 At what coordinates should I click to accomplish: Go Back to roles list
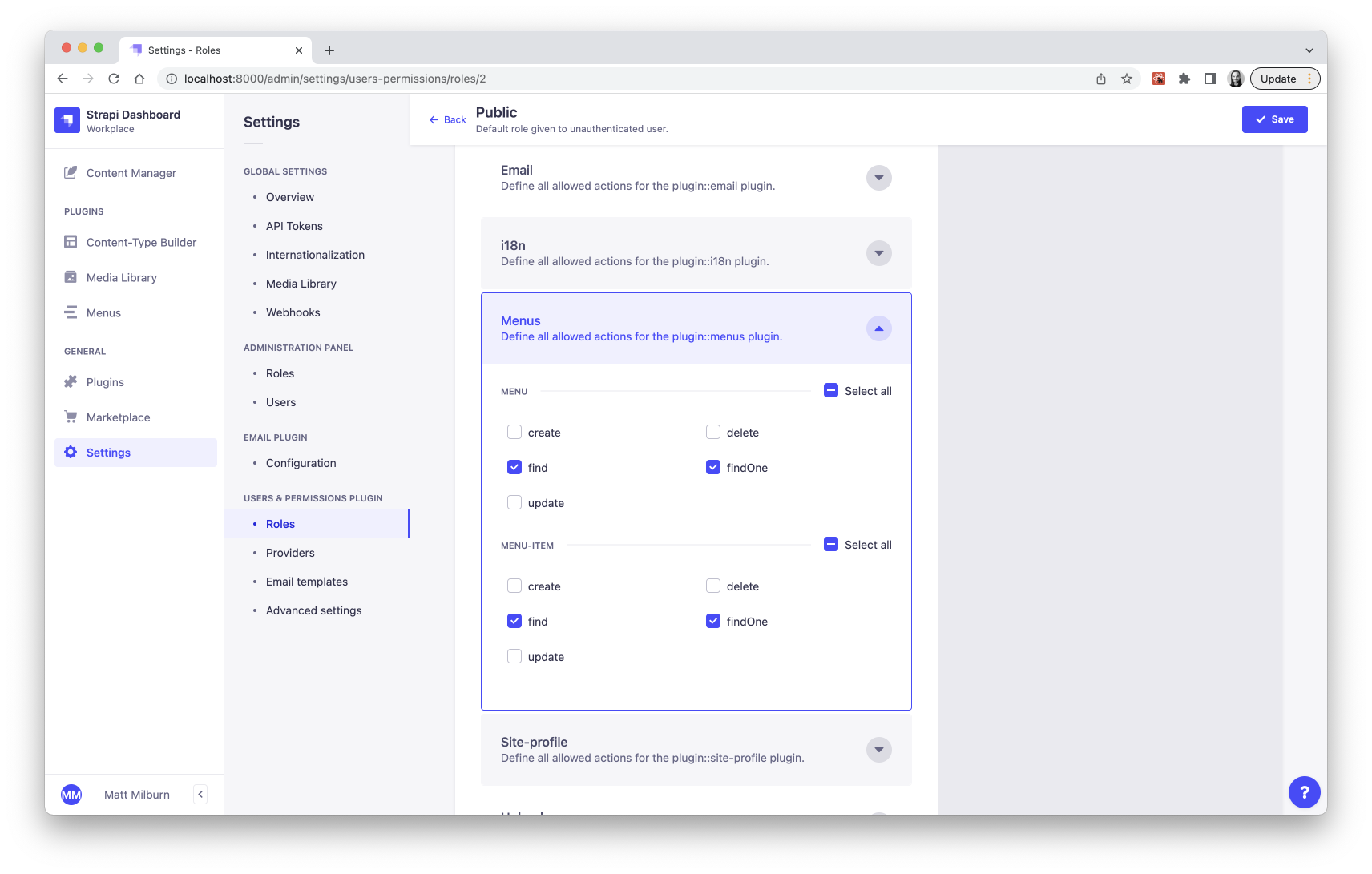[x=447, y=119]
